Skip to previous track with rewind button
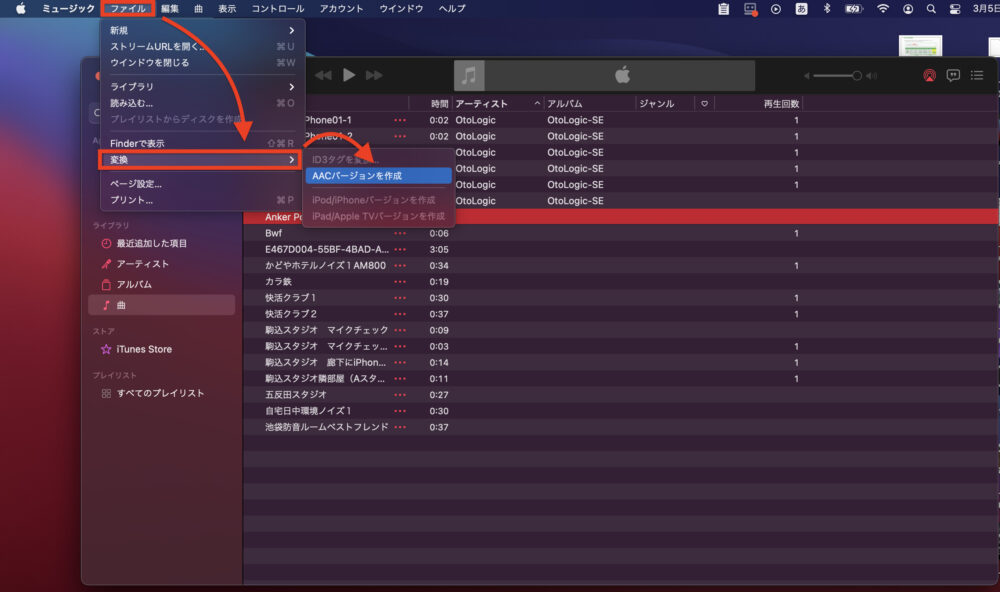 pyautogui.click(x=323, y=75)
